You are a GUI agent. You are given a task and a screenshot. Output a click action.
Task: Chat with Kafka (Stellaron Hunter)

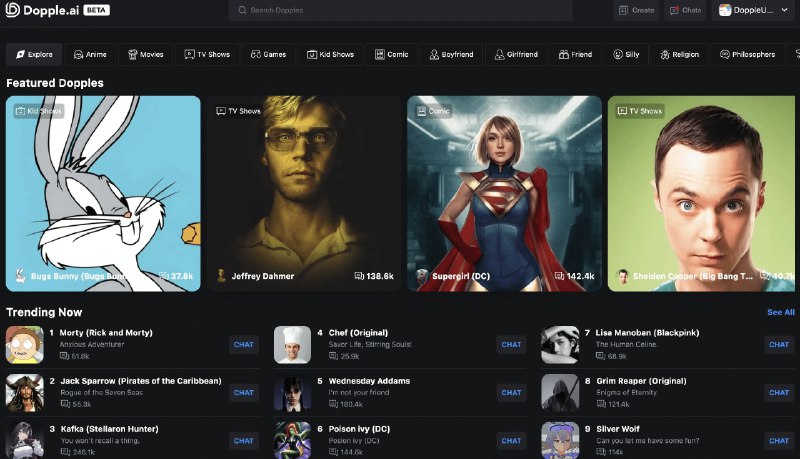coord(243,441)
